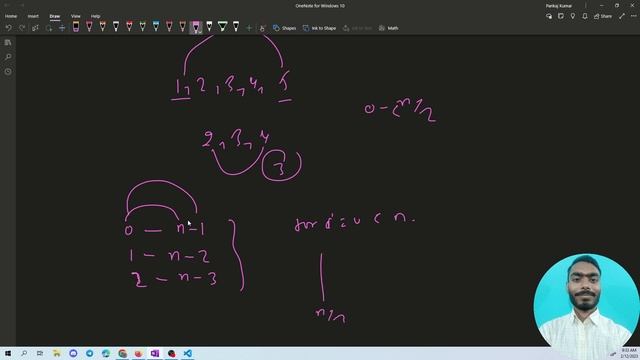Launch File Explorer from the taskbar
Image resolution: width=640 pixels, height=360 pixels.
57,353
